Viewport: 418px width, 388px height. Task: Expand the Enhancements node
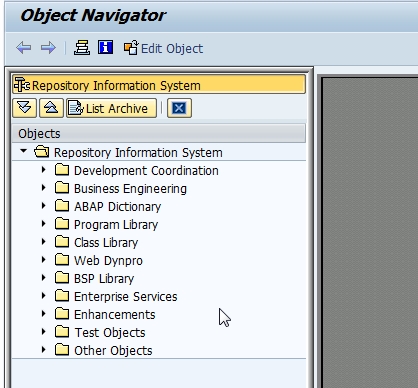click(44, 314)
